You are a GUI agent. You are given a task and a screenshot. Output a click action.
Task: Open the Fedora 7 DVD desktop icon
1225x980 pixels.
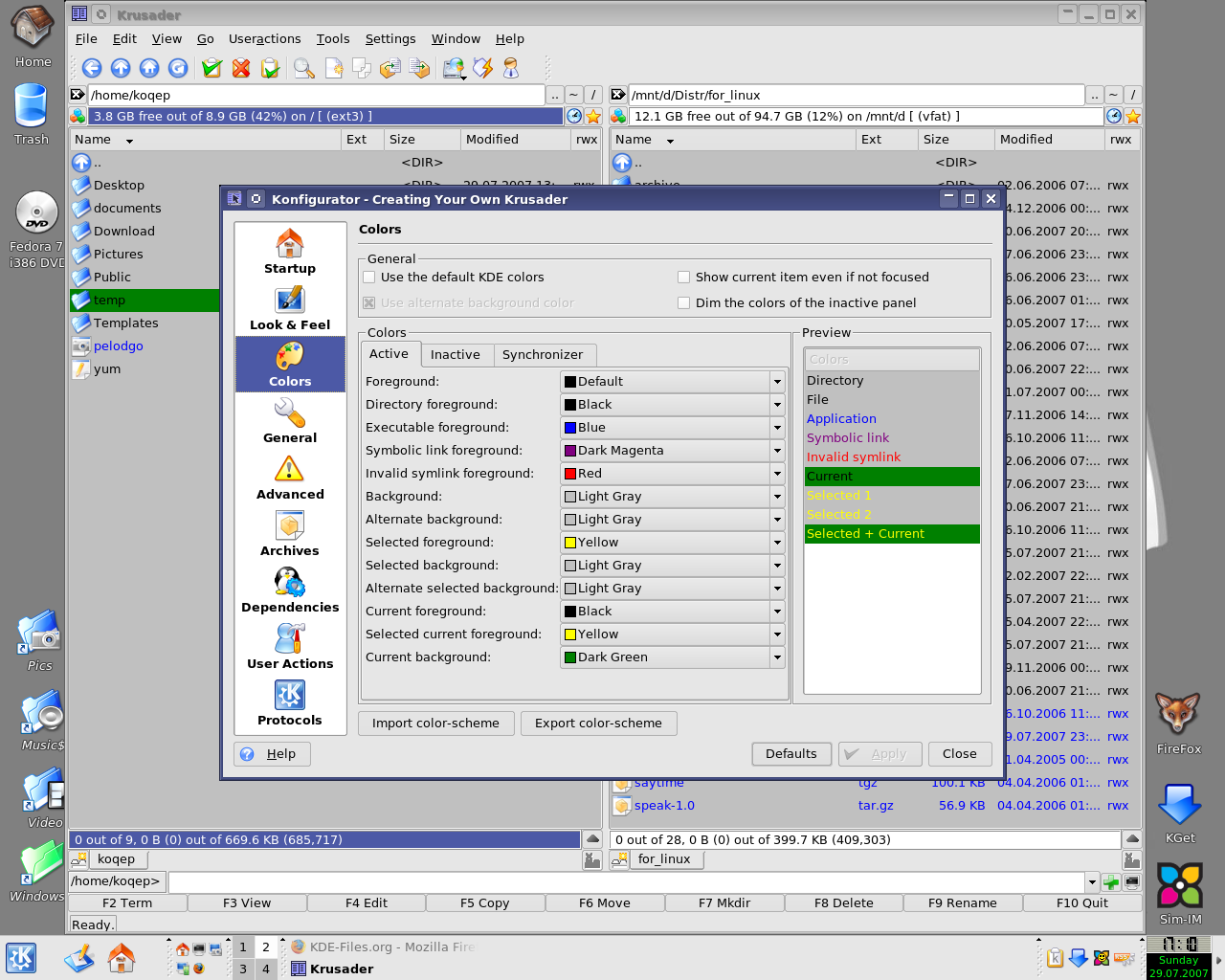click(x=36, y=230)
